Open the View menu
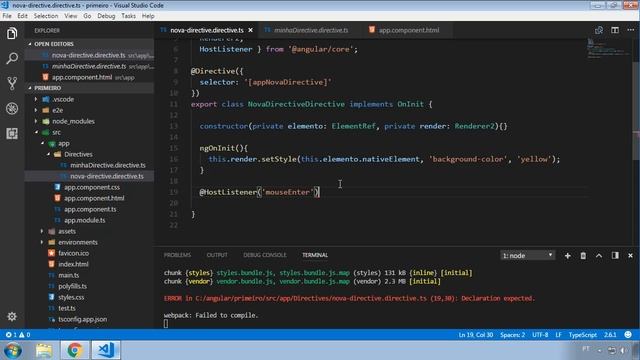Image resolution: width=640 pixels, height=360 pixels. tap(70, 16)
